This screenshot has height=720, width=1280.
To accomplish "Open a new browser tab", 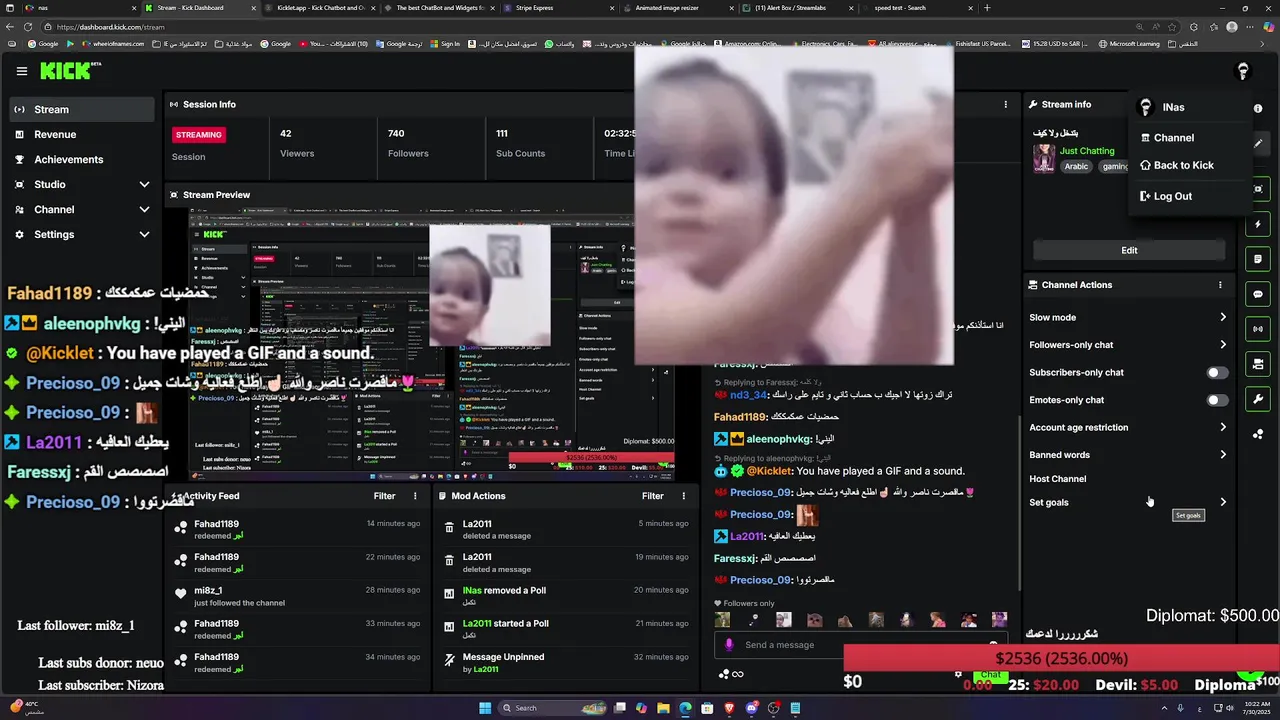I will 987,8.
